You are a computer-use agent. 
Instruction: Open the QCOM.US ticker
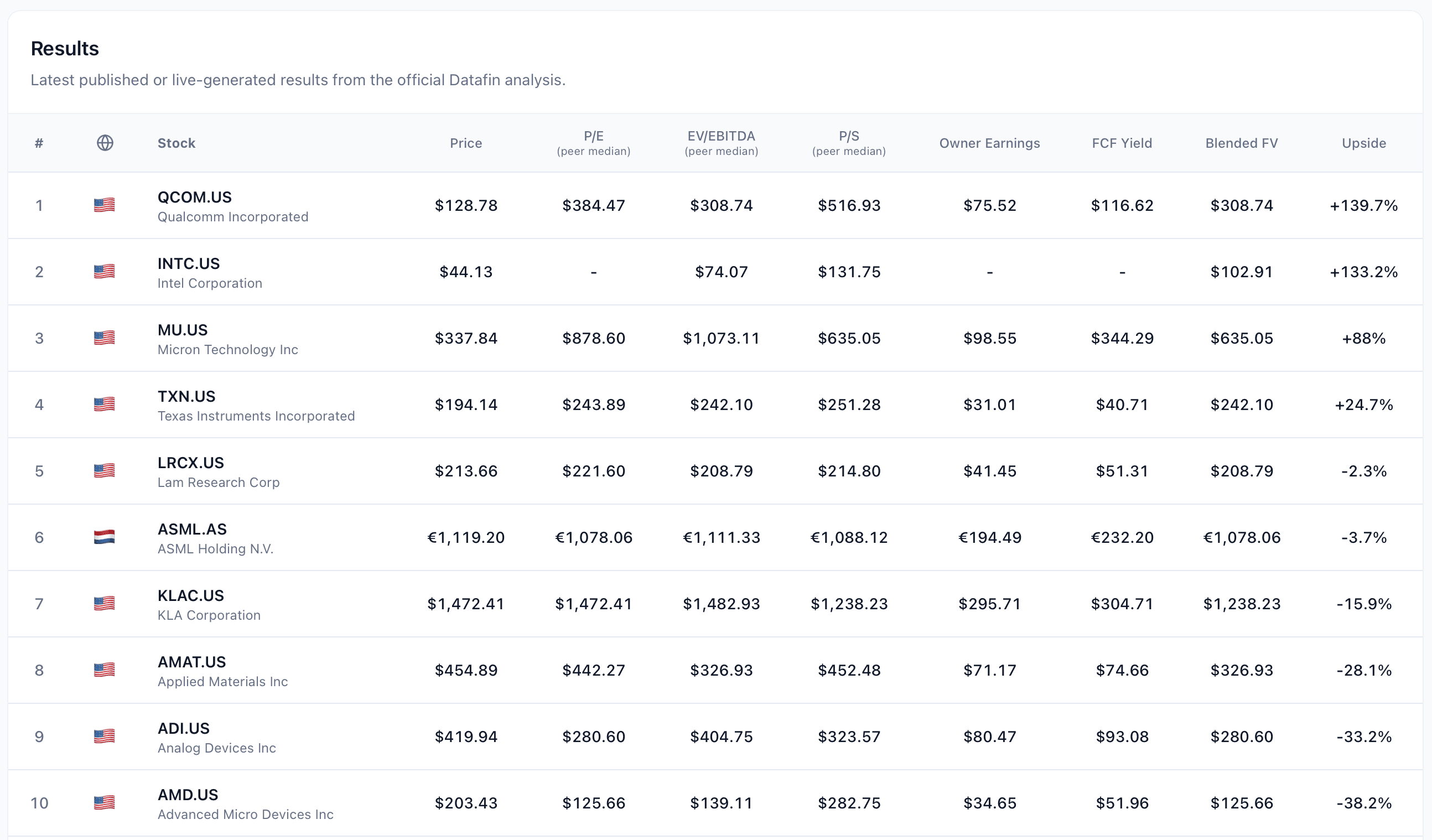(x=194, y=197)
